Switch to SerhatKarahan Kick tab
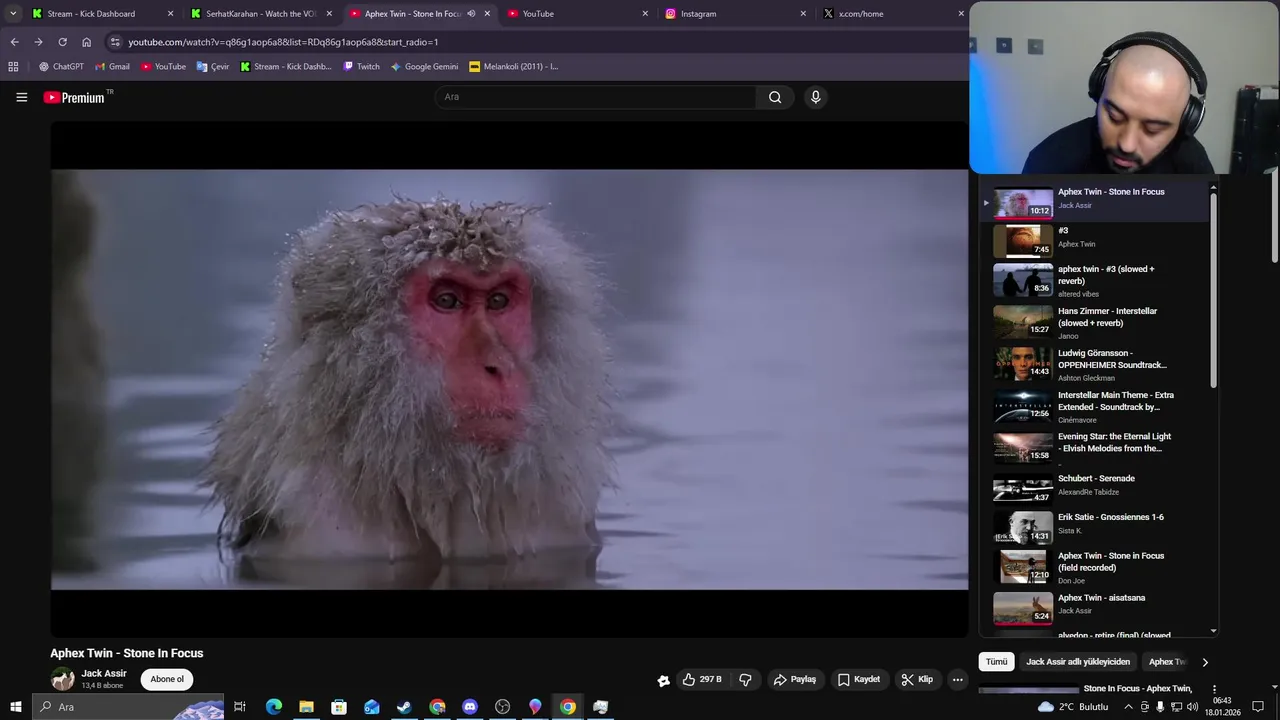This screenshot has height=720, width=1280. pyautogui.click(x=261, y=14)
